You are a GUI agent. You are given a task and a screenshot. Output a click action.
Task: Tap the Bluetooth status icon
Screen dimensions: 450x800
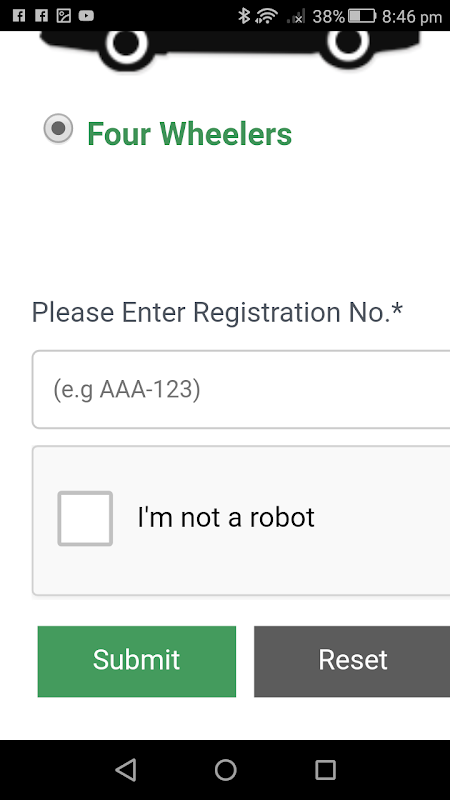tap(244, 16)
